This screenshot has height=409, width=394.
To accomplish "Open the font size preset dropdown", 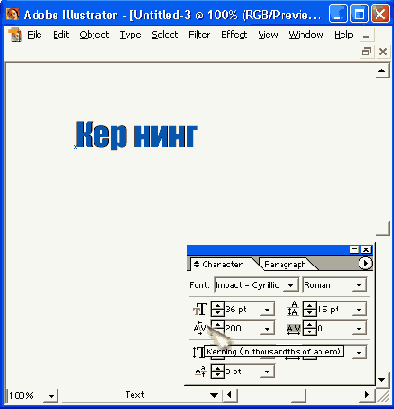I will [267, 310].
